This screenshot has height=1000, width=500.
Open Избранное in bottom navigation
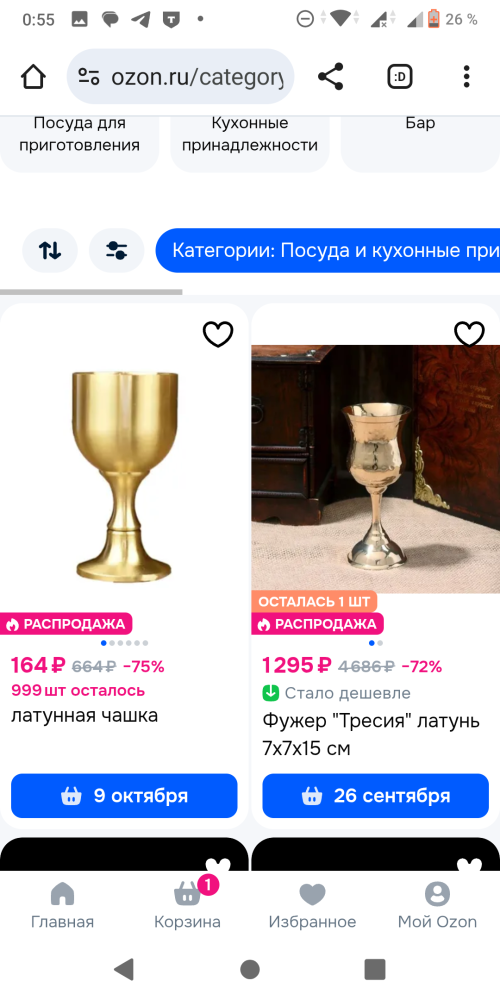(x=312, y=904)
